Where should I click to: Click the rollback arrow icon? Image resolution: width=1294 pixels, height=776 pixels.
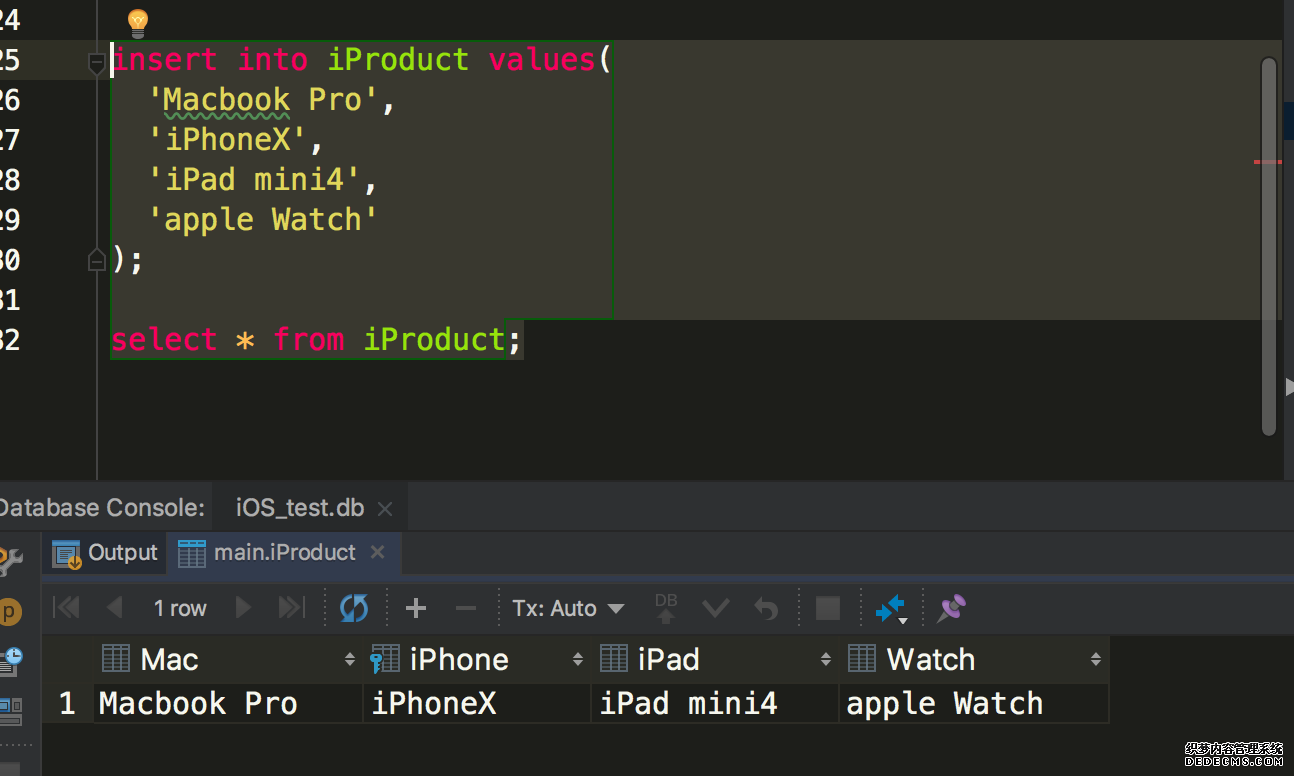pos(766,608)
